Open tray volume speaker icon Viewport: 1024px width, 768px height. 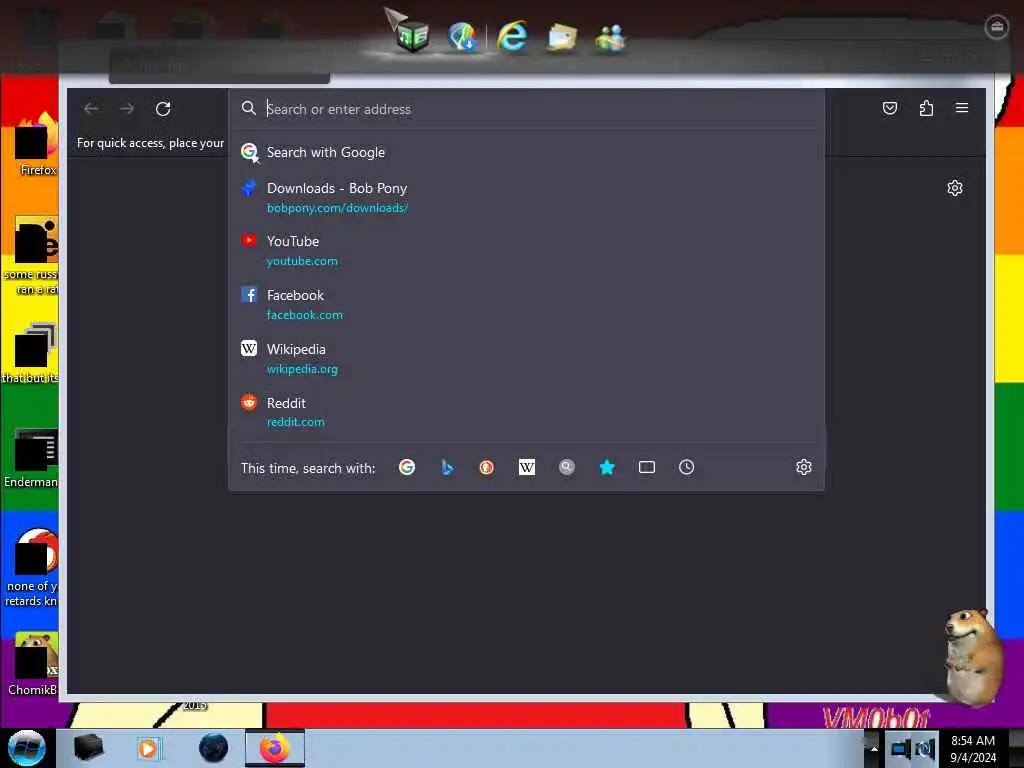click(925, 748)
